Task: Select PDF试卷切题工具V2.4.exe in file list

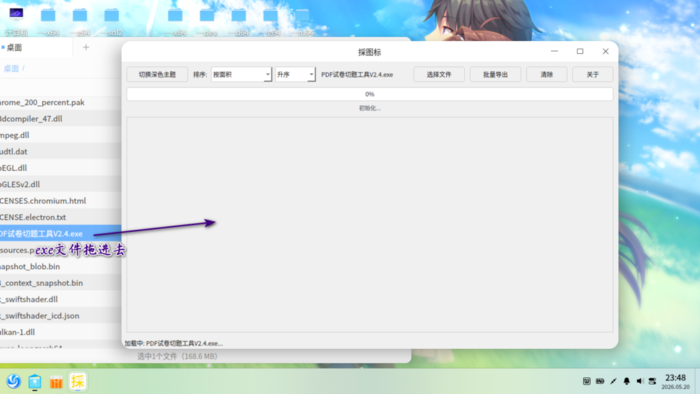Action: click(60, 234)
